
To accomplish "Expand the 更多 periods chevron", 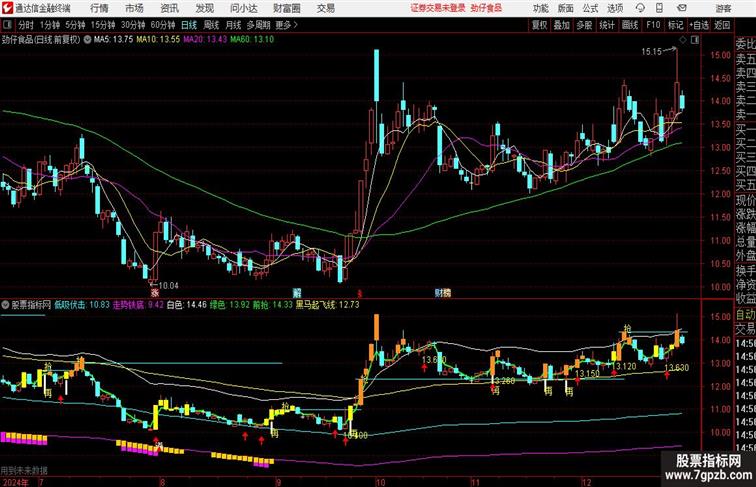I will [287, 25].
